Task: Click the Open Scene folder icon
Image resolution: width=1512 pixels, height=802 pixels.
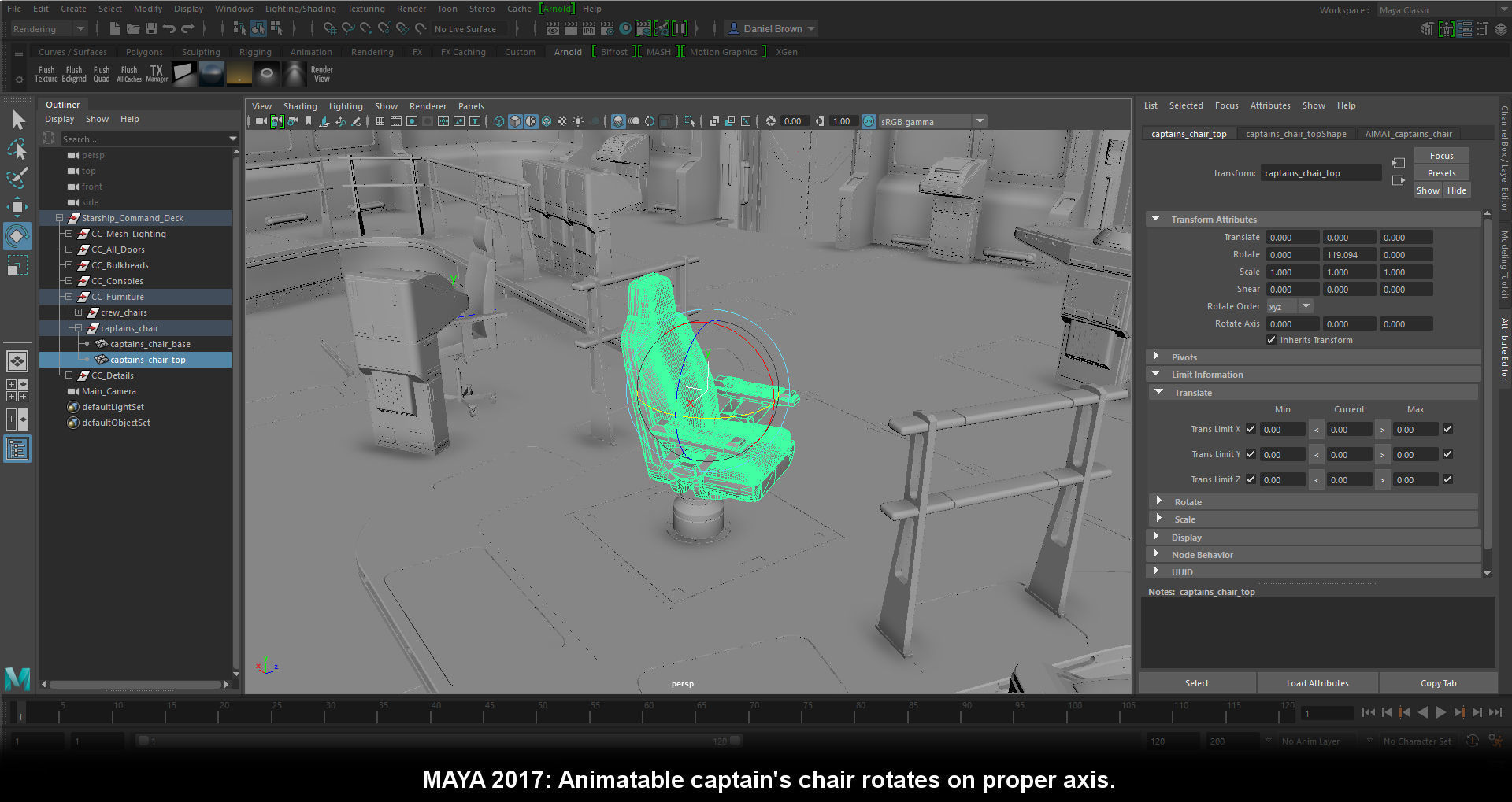Action: click(x=133, y=29)
